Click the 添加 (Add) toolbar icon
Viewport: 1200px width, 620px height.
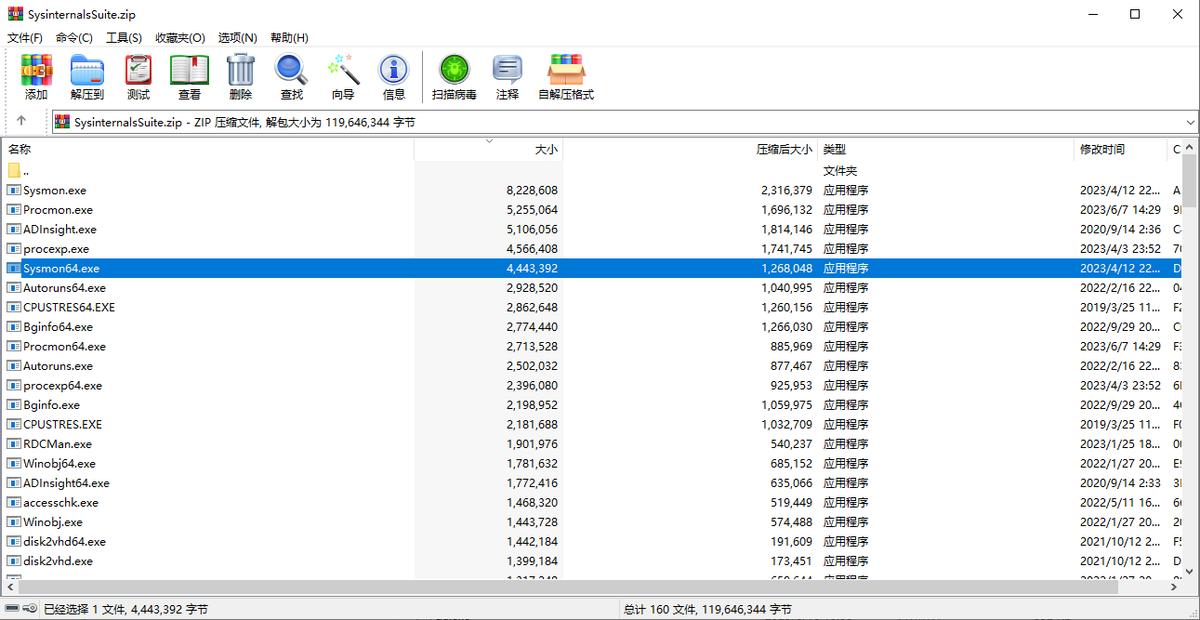[35, 75]
